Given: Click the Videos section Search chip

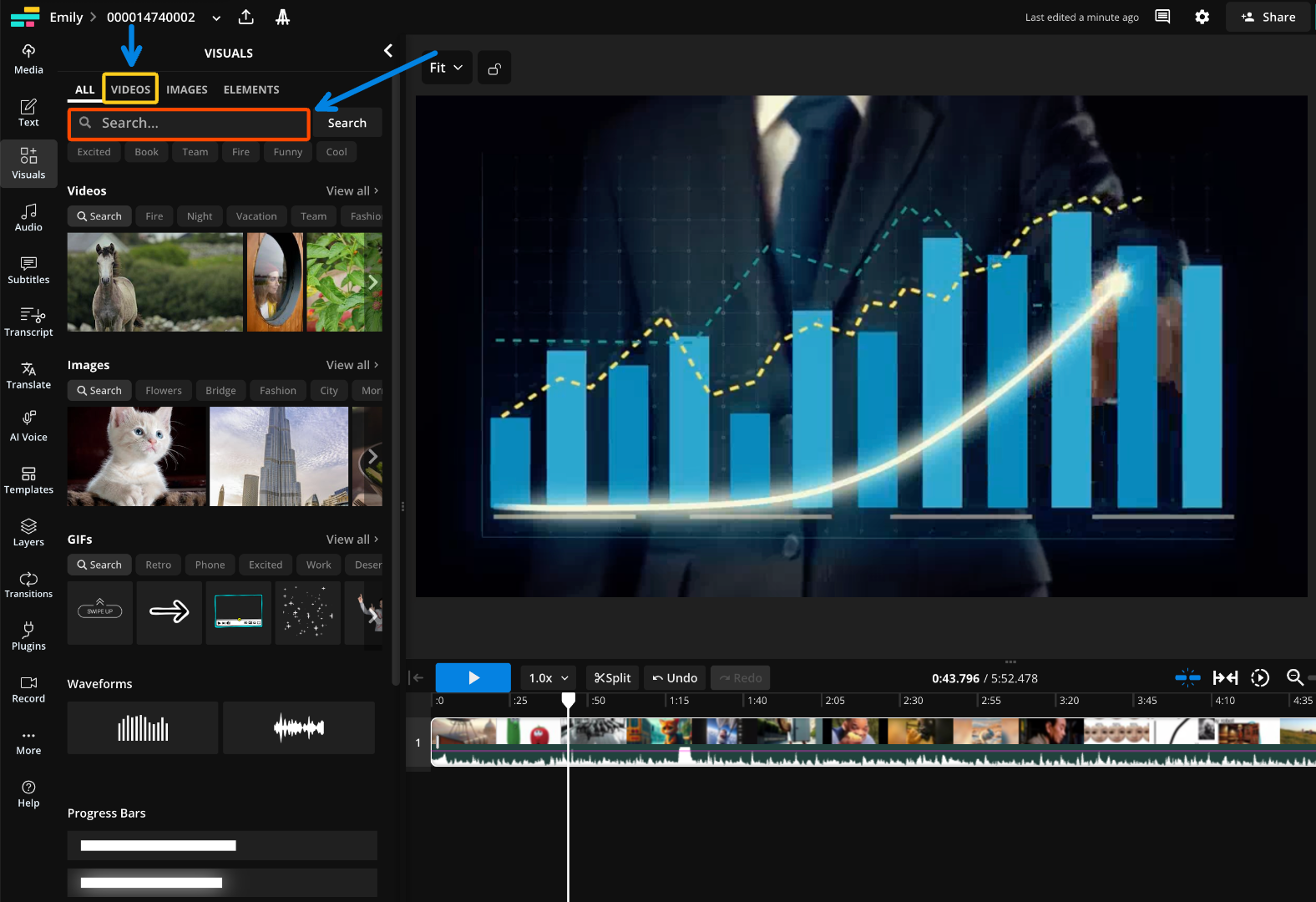Looking at the screenshot, I should [99, 216].
